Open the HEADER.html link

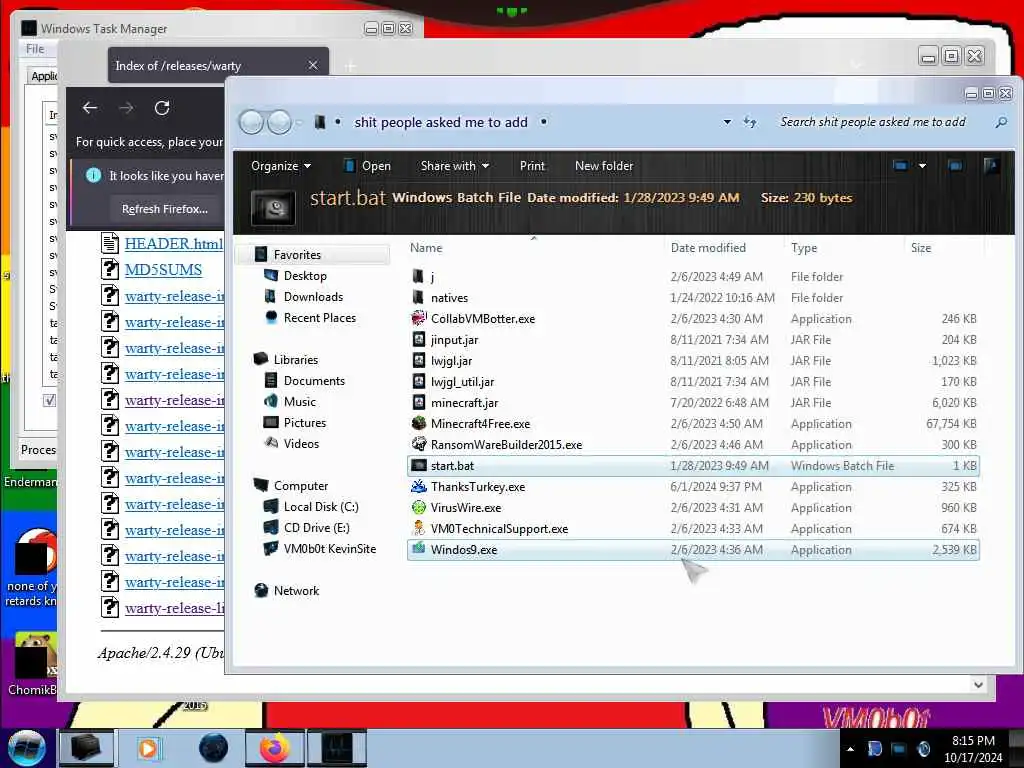click(174, 244)
